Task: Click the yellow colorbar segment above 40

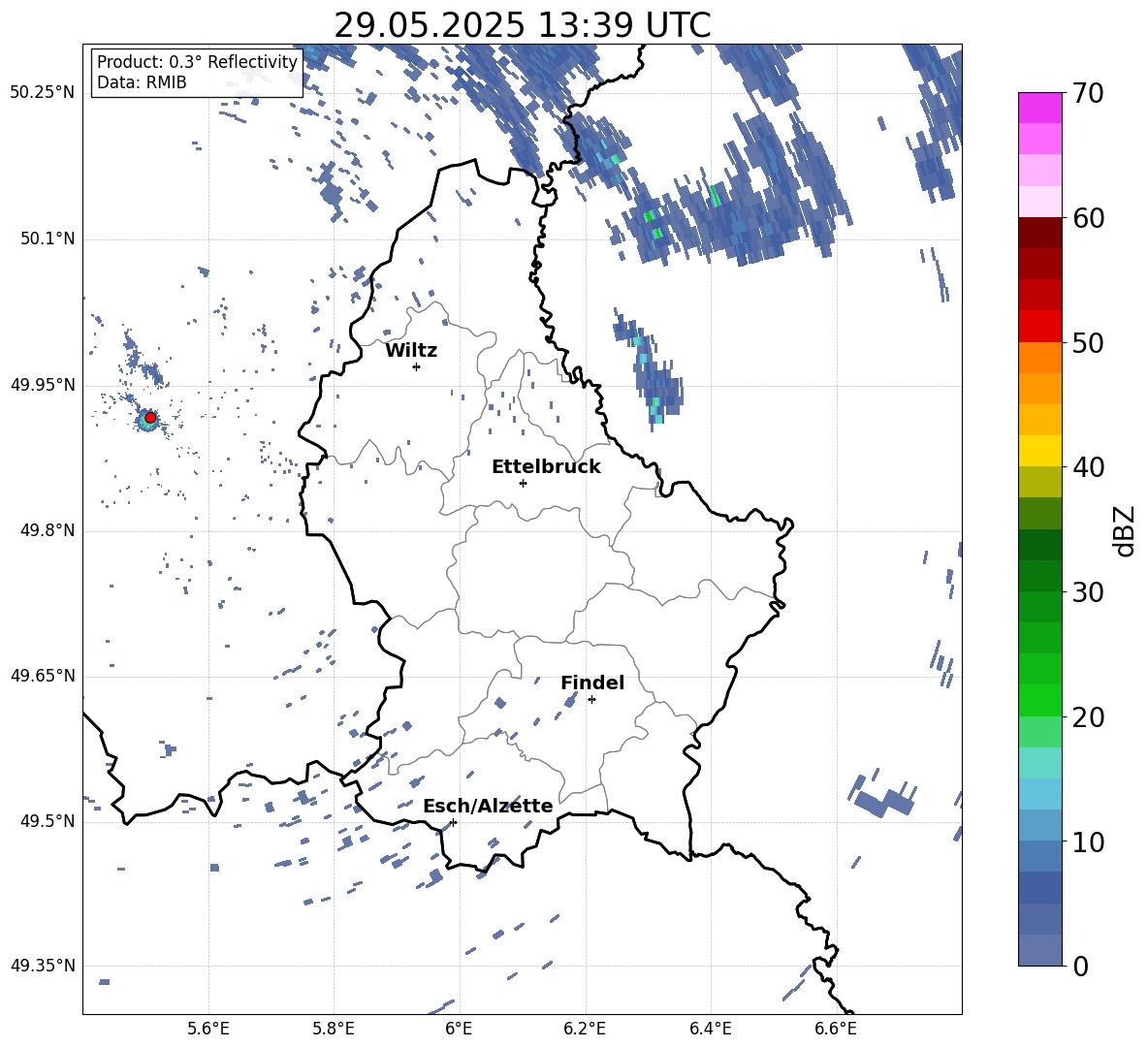Action: coord(1039,451)
